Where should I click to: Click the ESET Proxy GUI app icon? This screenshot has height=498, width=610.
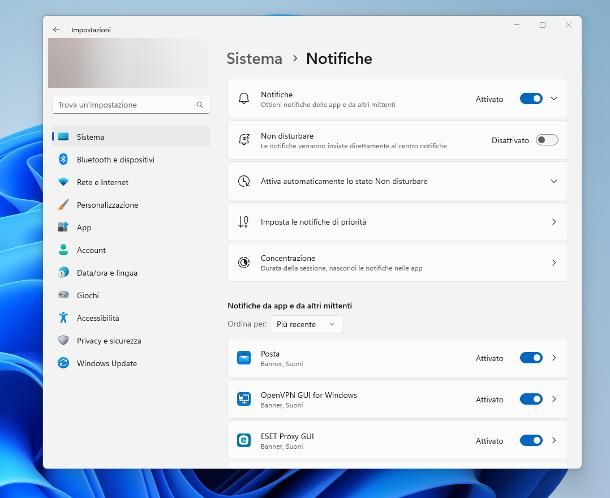(x=244, y=440)
